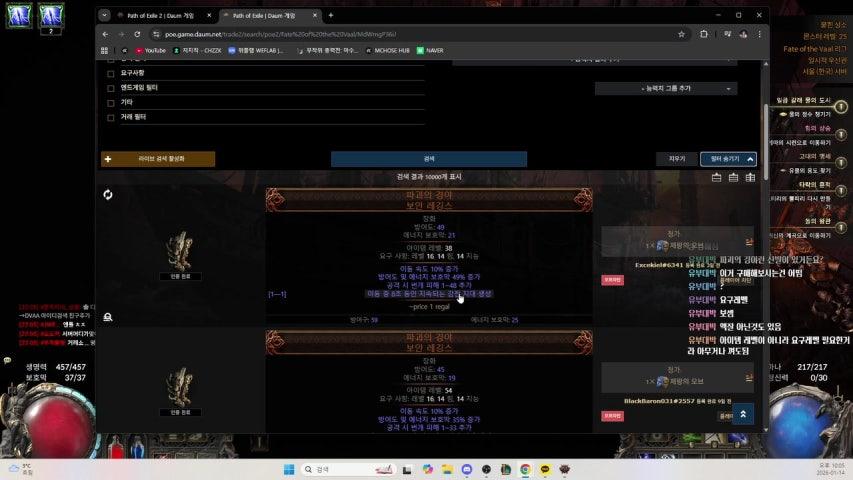Image resolution: width=853 pixels, height=480 pixels.
Task: Click the red status button on first listing
Action: (x=612, y=280)
